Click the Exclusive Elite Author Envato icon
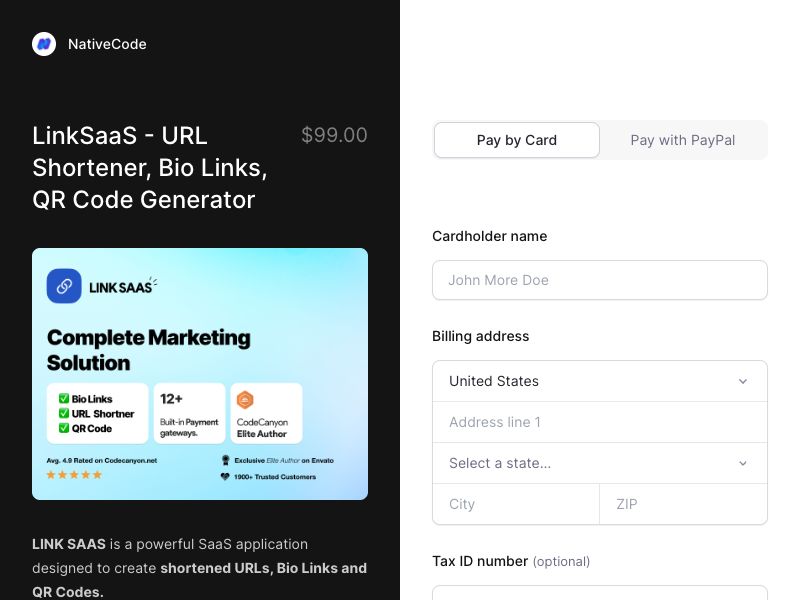The image size is (800, 600). [x=225, y=459]
